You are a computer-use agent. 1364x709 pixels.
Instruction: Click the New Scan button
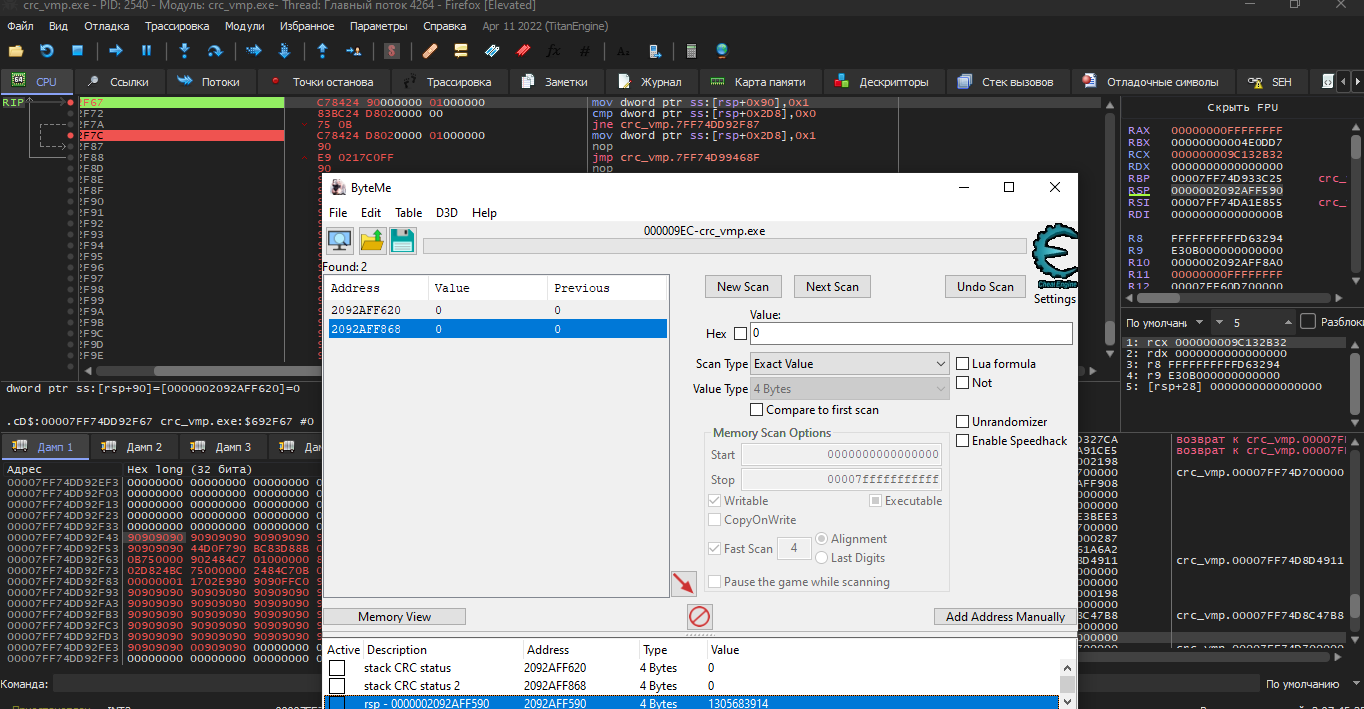point(743,287)
